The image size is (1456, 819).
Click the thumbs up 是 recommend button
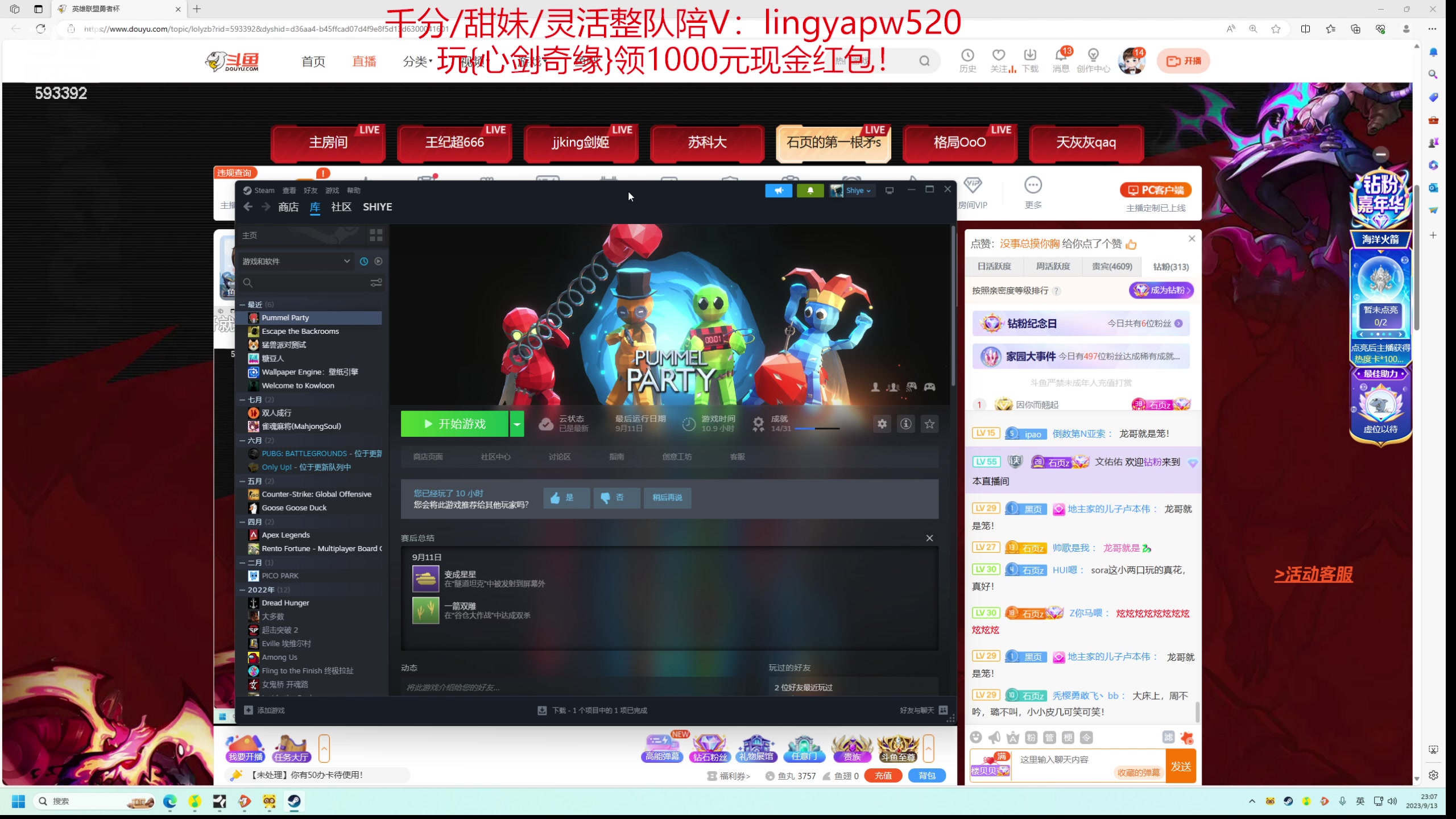[x=566, y=498]
